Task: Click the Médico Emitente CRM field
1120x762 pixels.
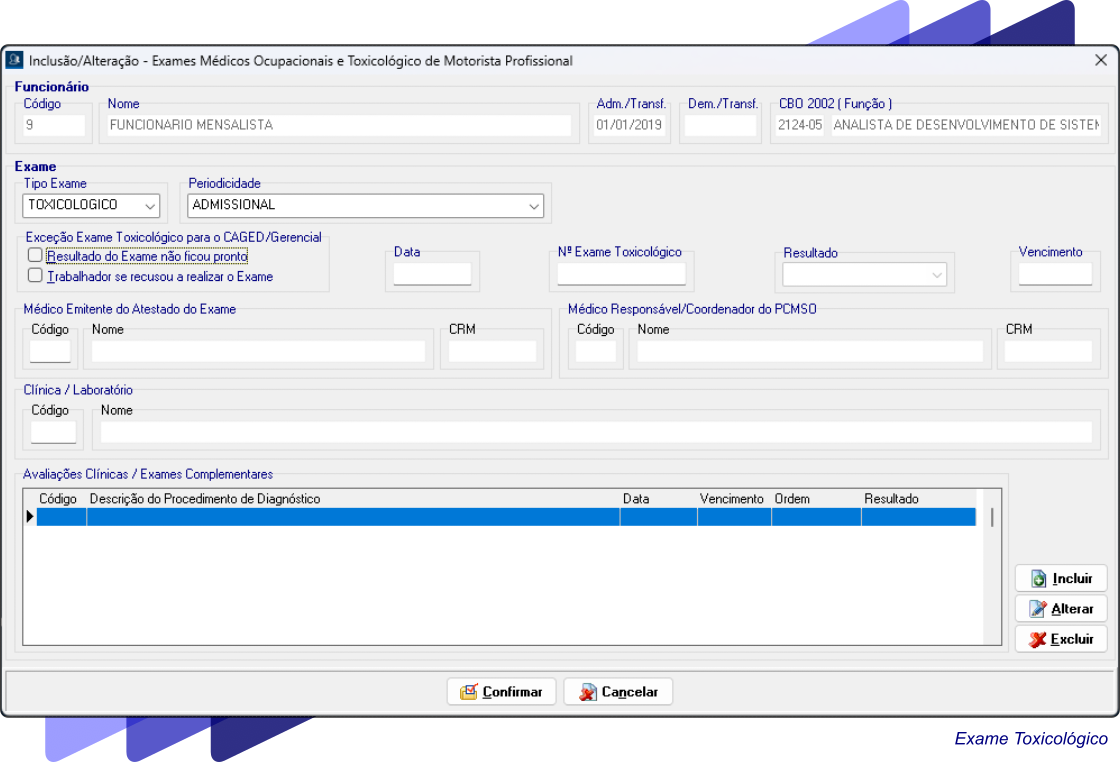Action: point(492,351)
